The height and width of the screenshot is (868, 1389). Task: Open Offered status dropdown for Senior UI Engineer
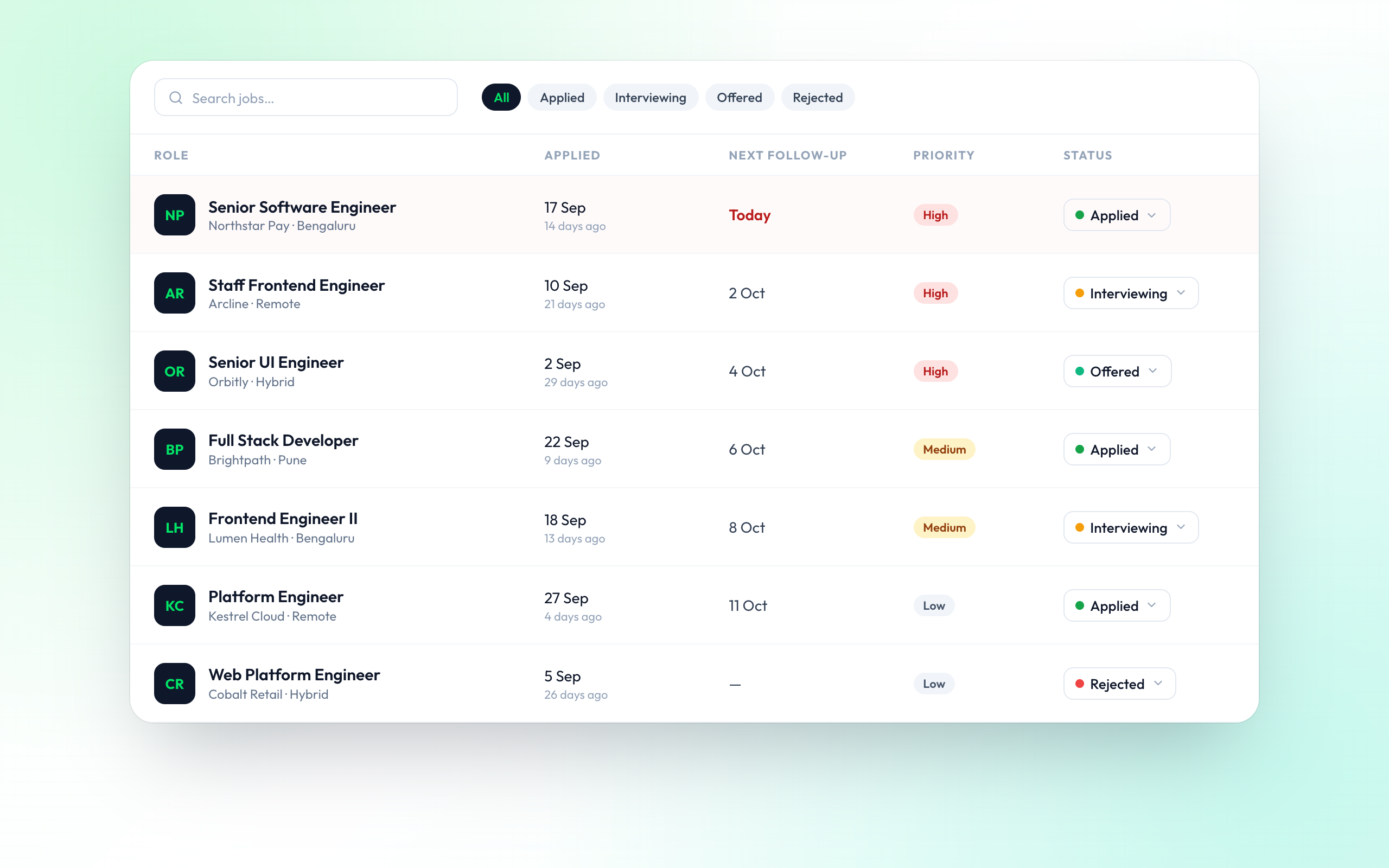coord(1117,371)
